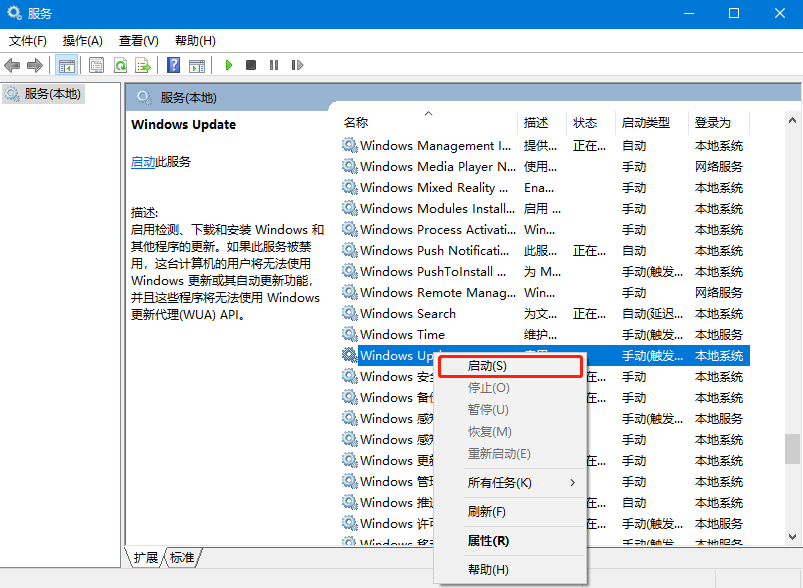This screenshot has height=588, width=803.
Task: Click the 服务(本地) pane header
Action: coord(188,98)
